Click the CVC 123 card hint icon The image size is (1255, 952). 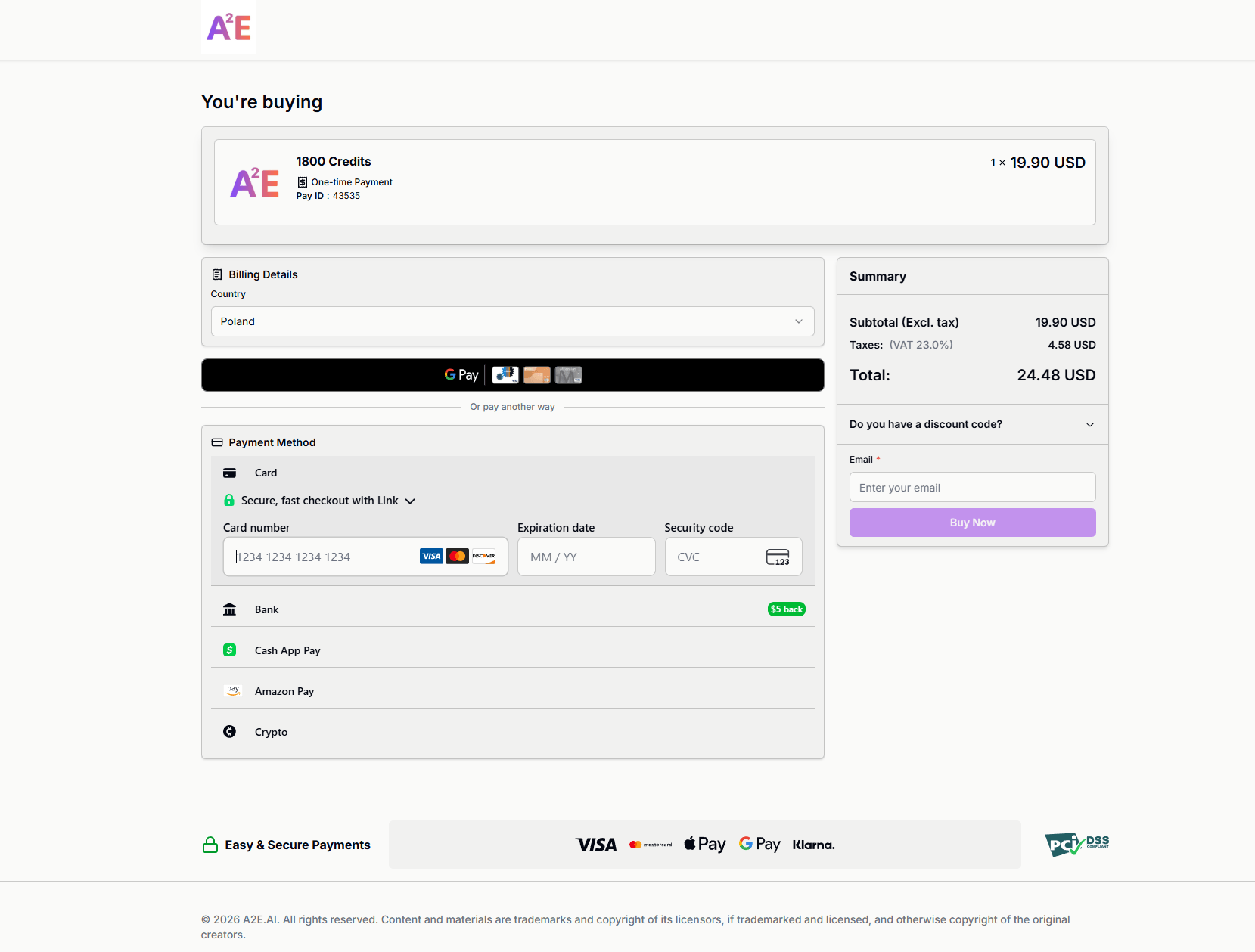pos(778,557)
